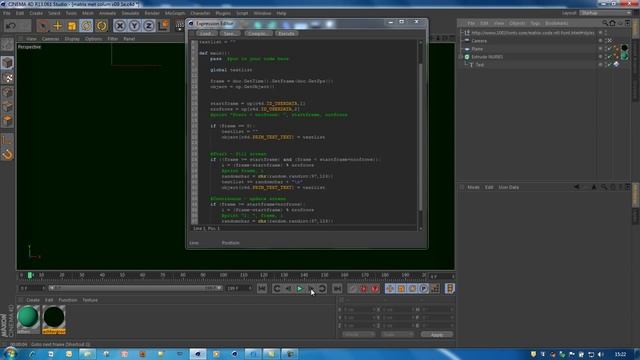640x360 pixels.
Task: Toggle Position keyframe recording icon
Action: point(390,289)
